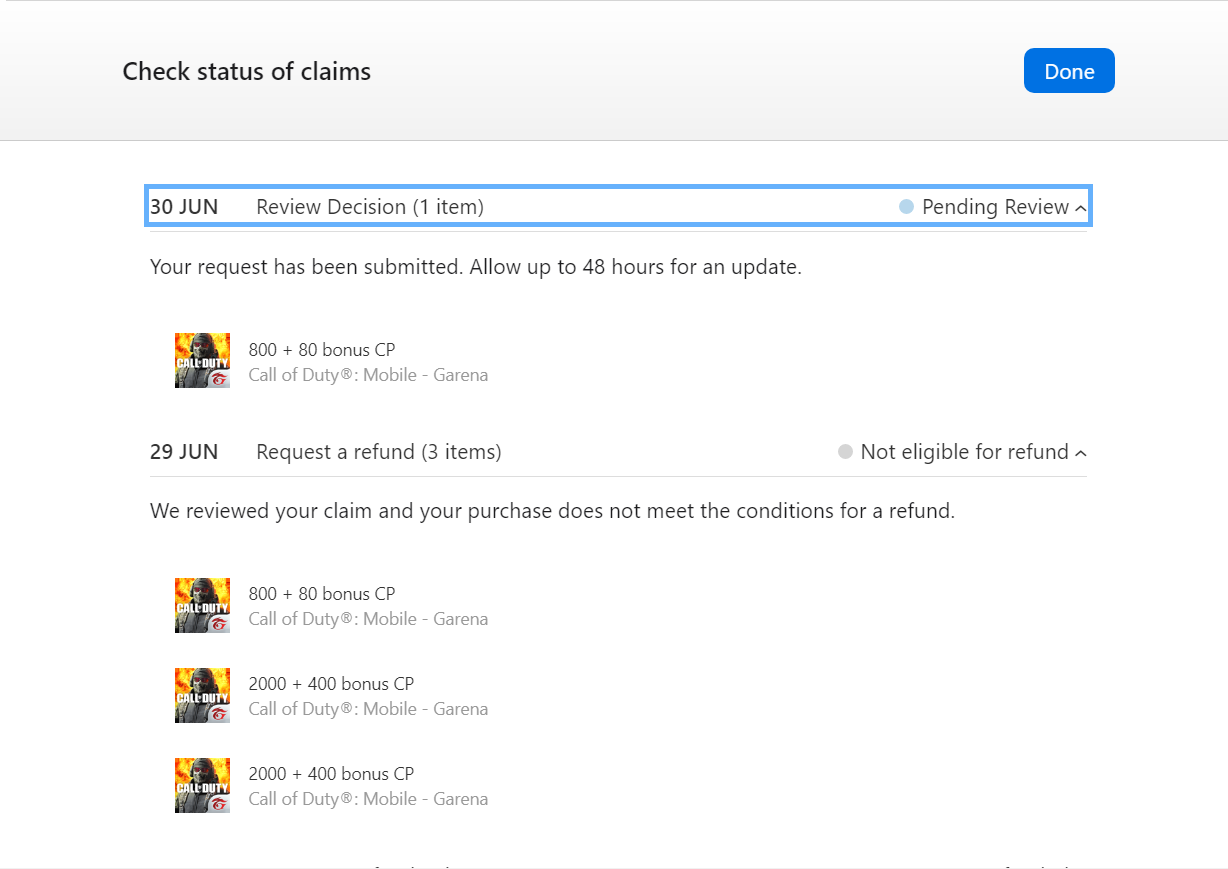Select the first 2000 + 400 bonus CP title
This screenshot has height=869, width=1228.
coord(331,684)
